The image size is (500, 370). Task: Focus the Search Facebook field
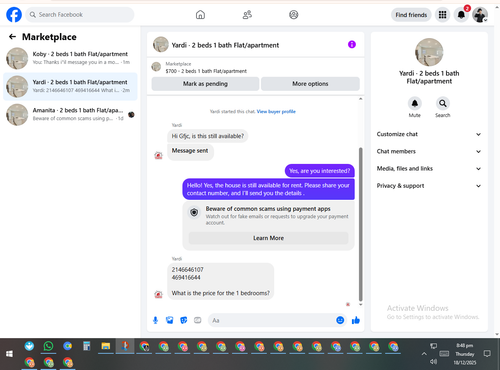pyautogui.click(x=80, y=15)
